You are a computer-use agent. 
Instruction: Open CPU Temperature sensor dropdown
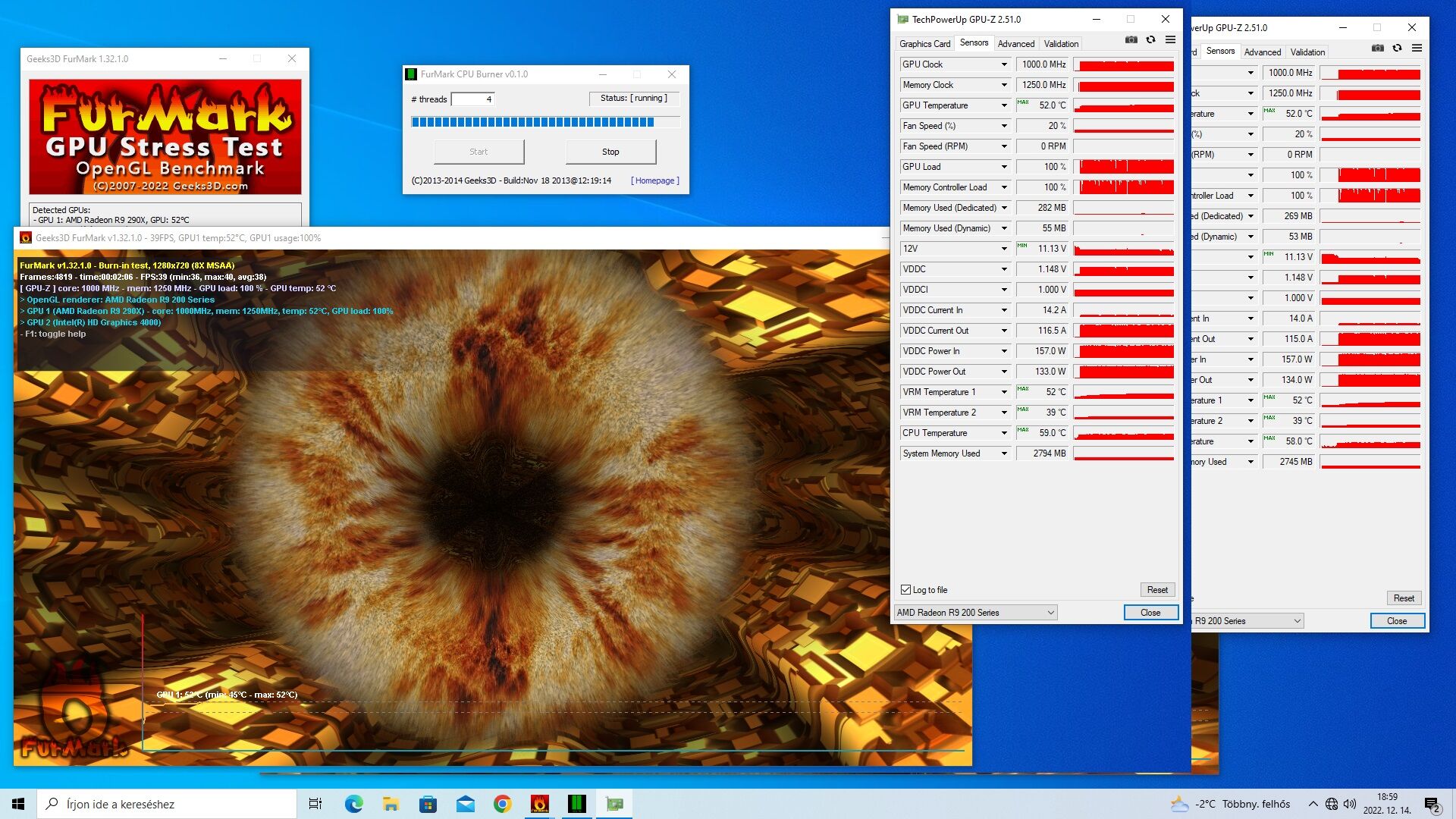[x=1004, y=433]
